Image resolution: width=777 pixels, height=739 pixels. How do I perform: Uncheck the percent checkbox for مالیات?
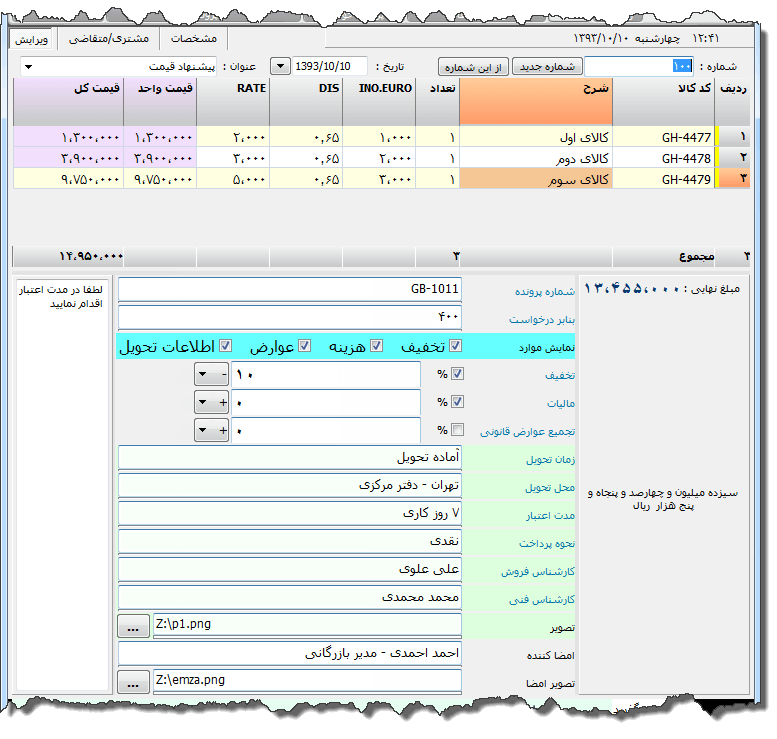tap(458, 402)
